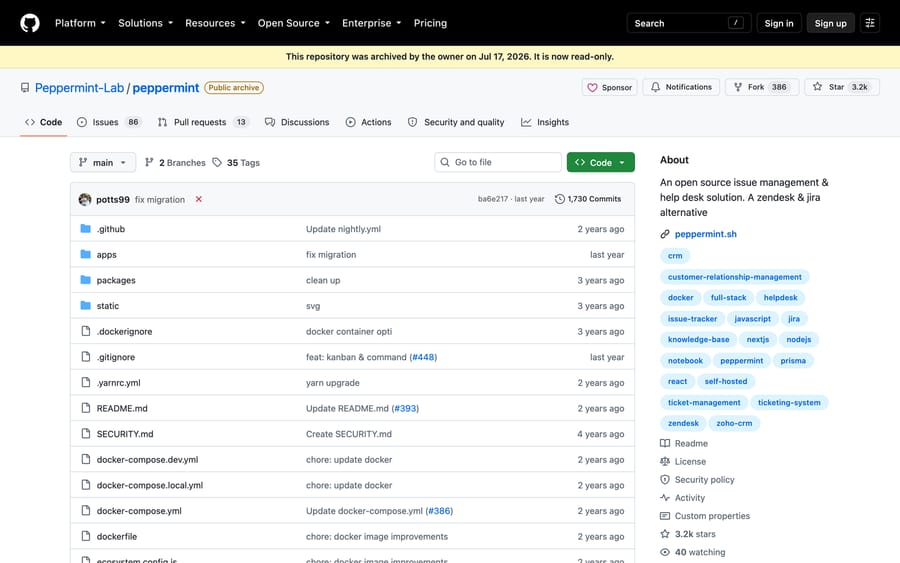Image resolution: width=900 pixels, height=563 pixels.
Task: Click the eye icon next to 40 watching
Action: 665,552
